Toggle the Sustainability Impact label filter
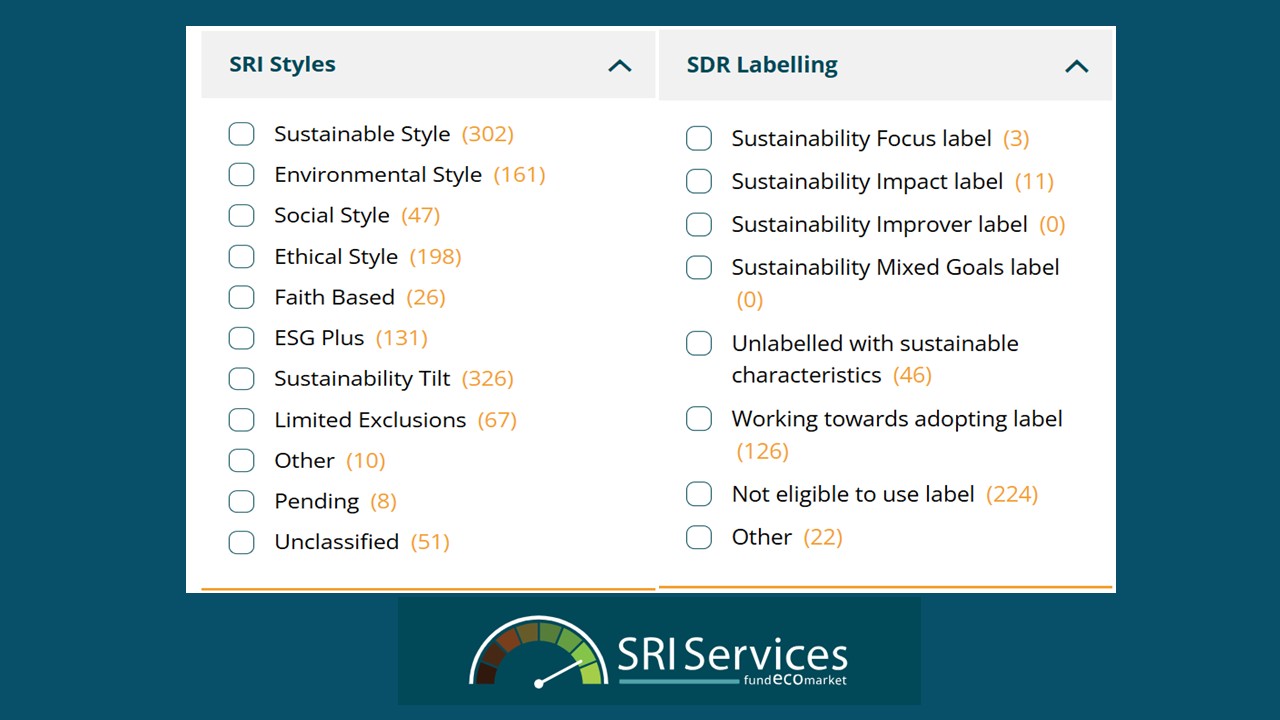Screen dimensions: 1280x720 click(699, 182)
